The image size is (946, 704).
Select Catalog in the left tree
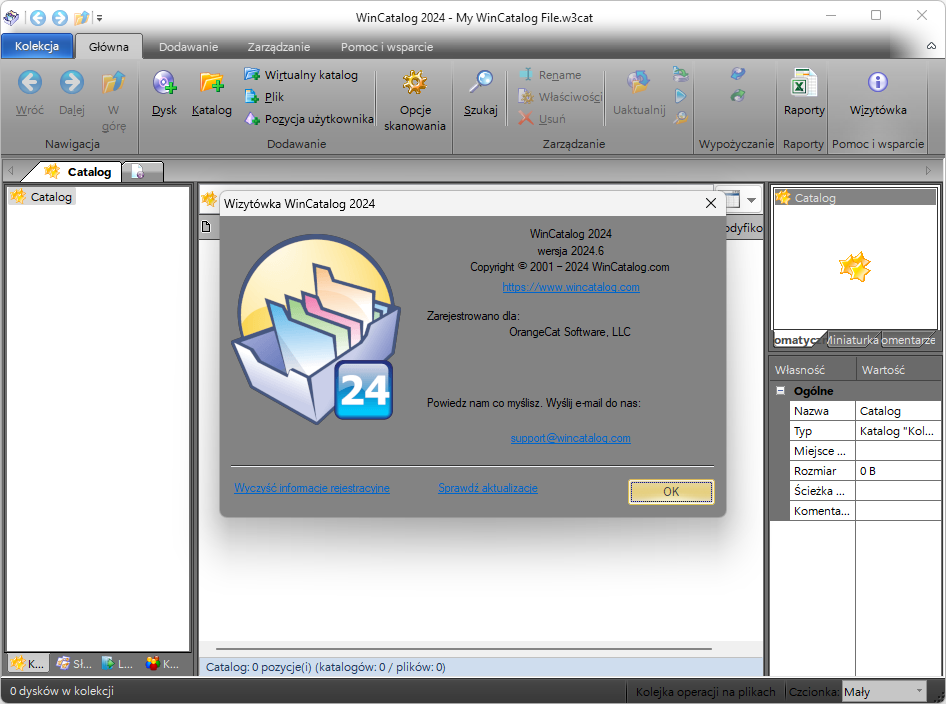coord(42,197)
